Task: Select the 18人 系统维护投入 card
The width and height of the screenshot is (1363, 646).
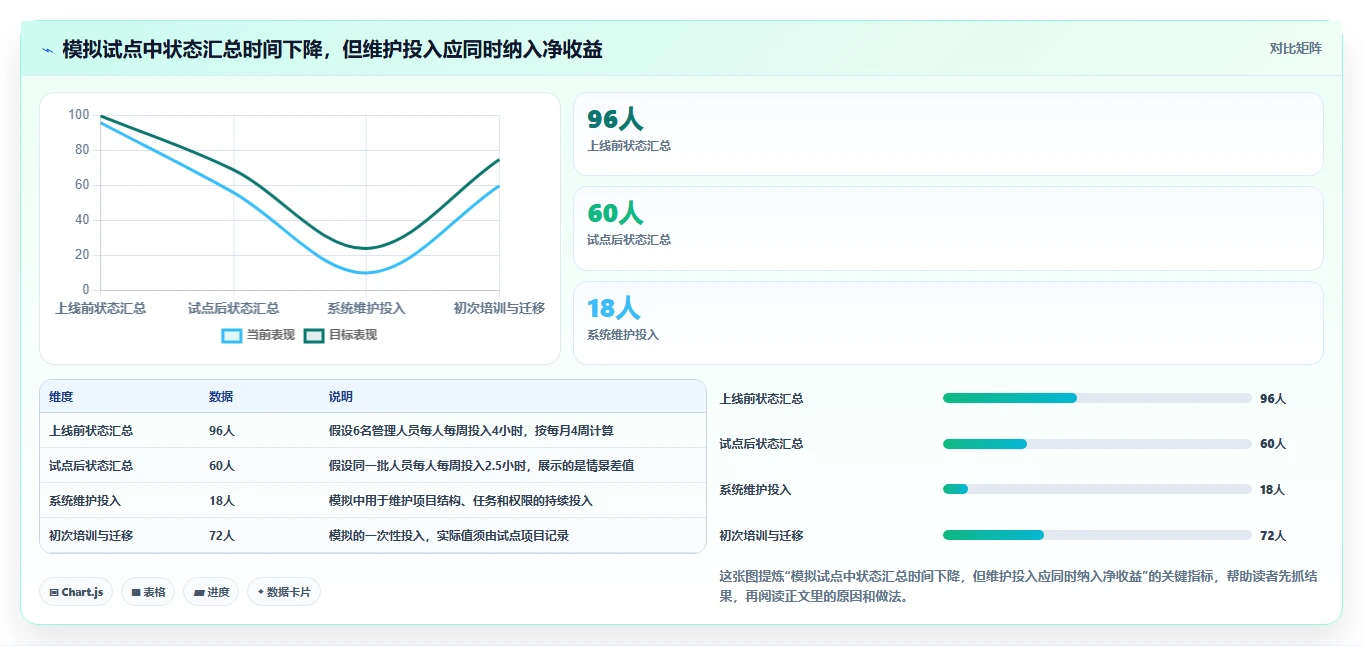Action: click(948, 323)
